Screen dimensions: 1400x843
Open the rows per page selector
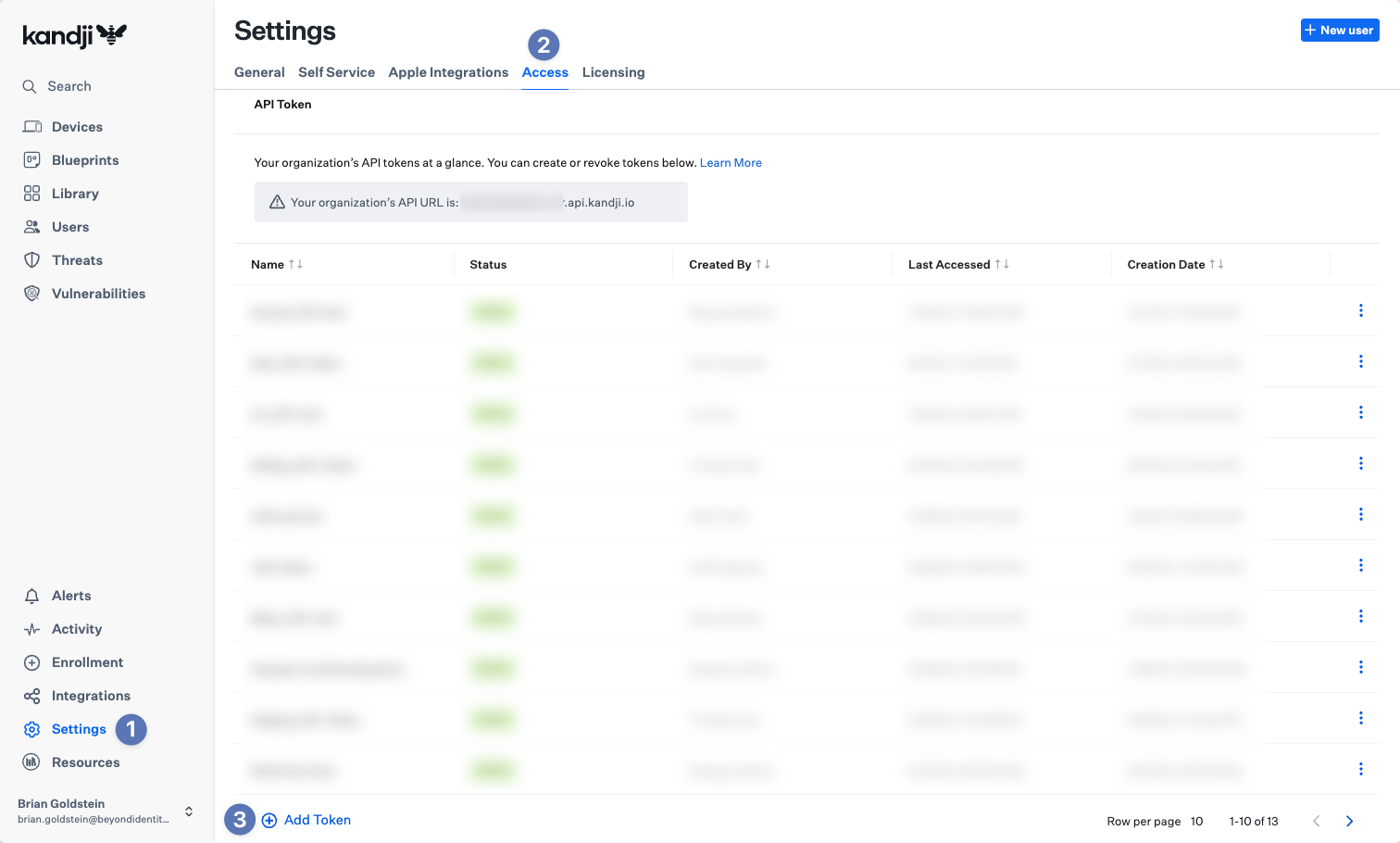click(x=1196, y=821)
